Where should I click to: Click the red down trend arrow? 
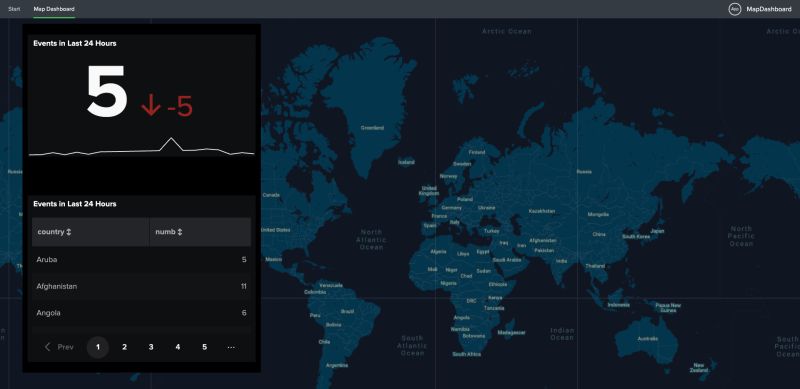(x=151, y=106)
